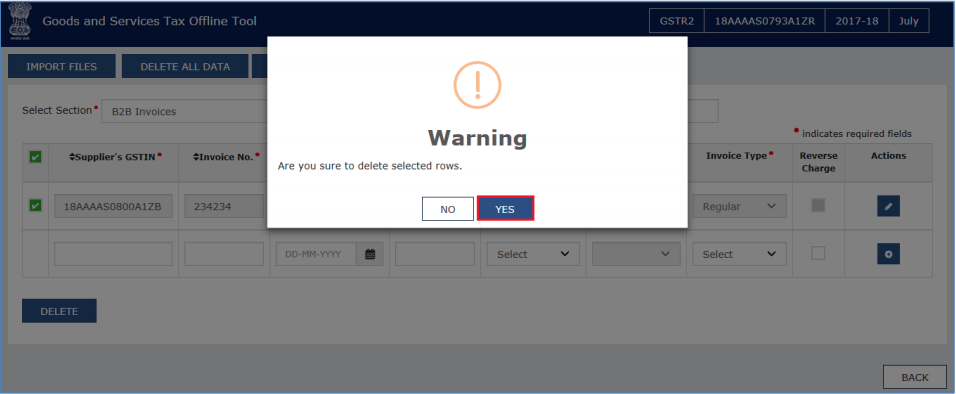The height and width of the screenshot is (394, 956).
Task: Open the calendar icon in the date field
Action: click(369, 254)
